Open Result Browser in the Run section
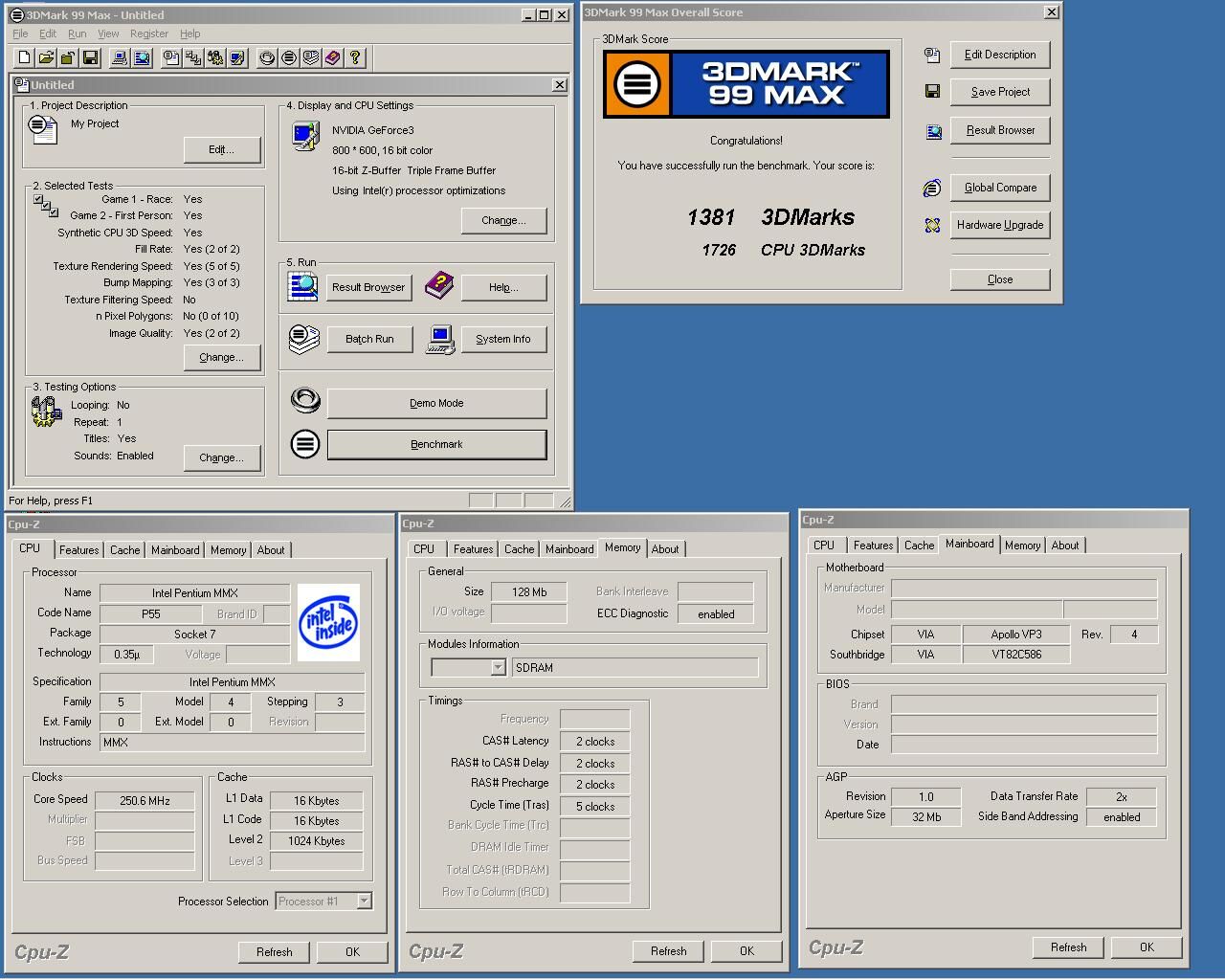This screenshot has height=980, width=1225. pos(369,287)
